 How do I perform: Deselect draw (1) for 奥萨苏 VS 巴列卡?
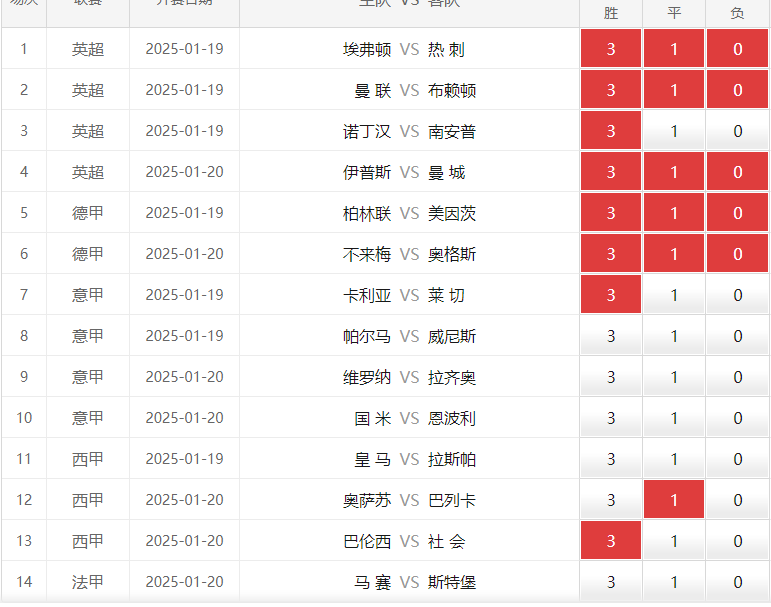point(674,500)
